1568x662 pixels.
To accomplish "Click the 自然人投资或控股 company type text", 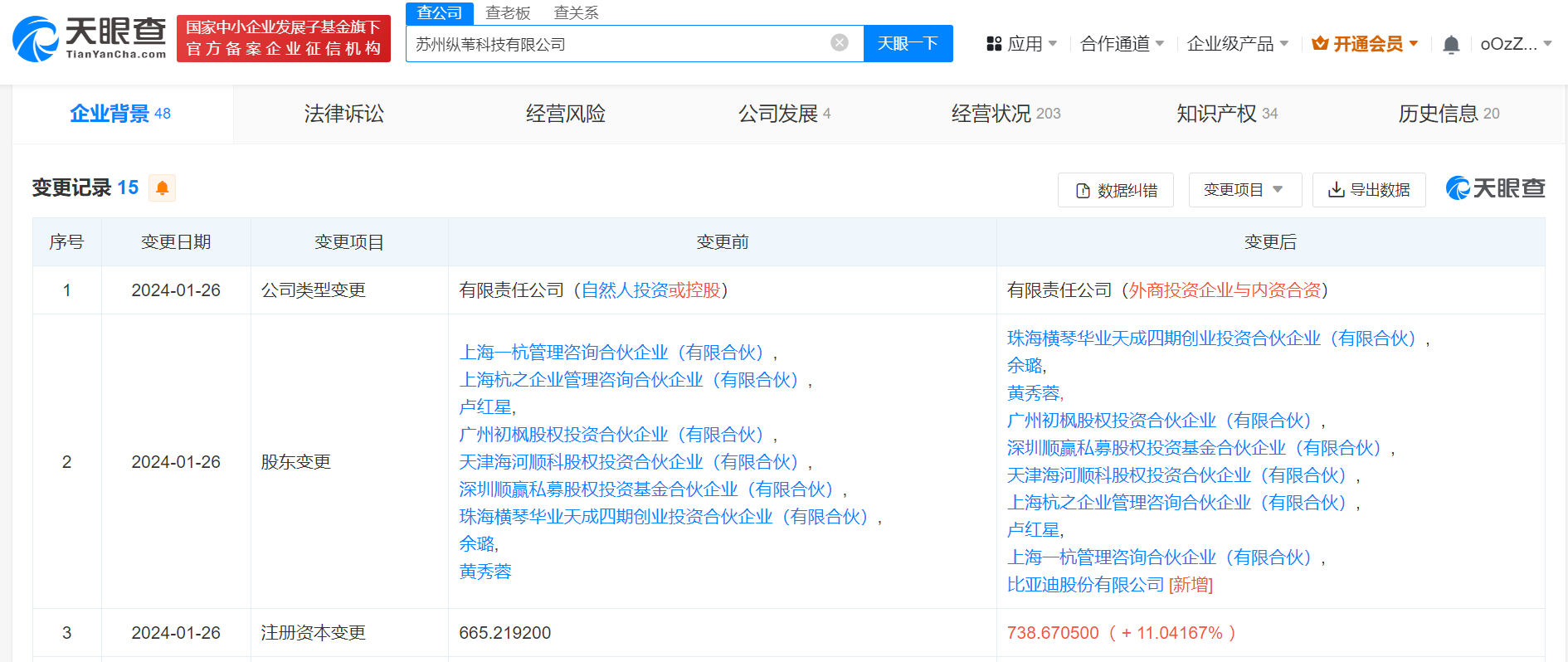I will 650,290.
